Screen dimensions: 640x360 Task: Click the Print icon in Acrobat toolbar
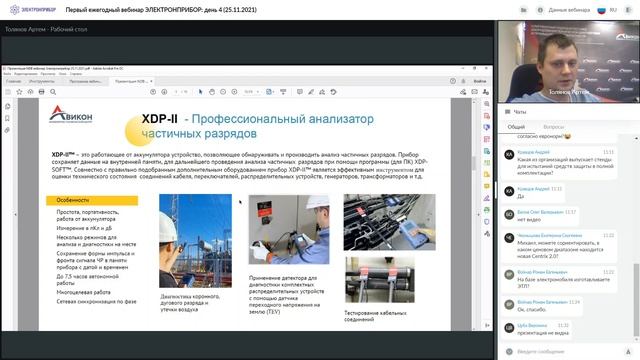tap(42, 92)
